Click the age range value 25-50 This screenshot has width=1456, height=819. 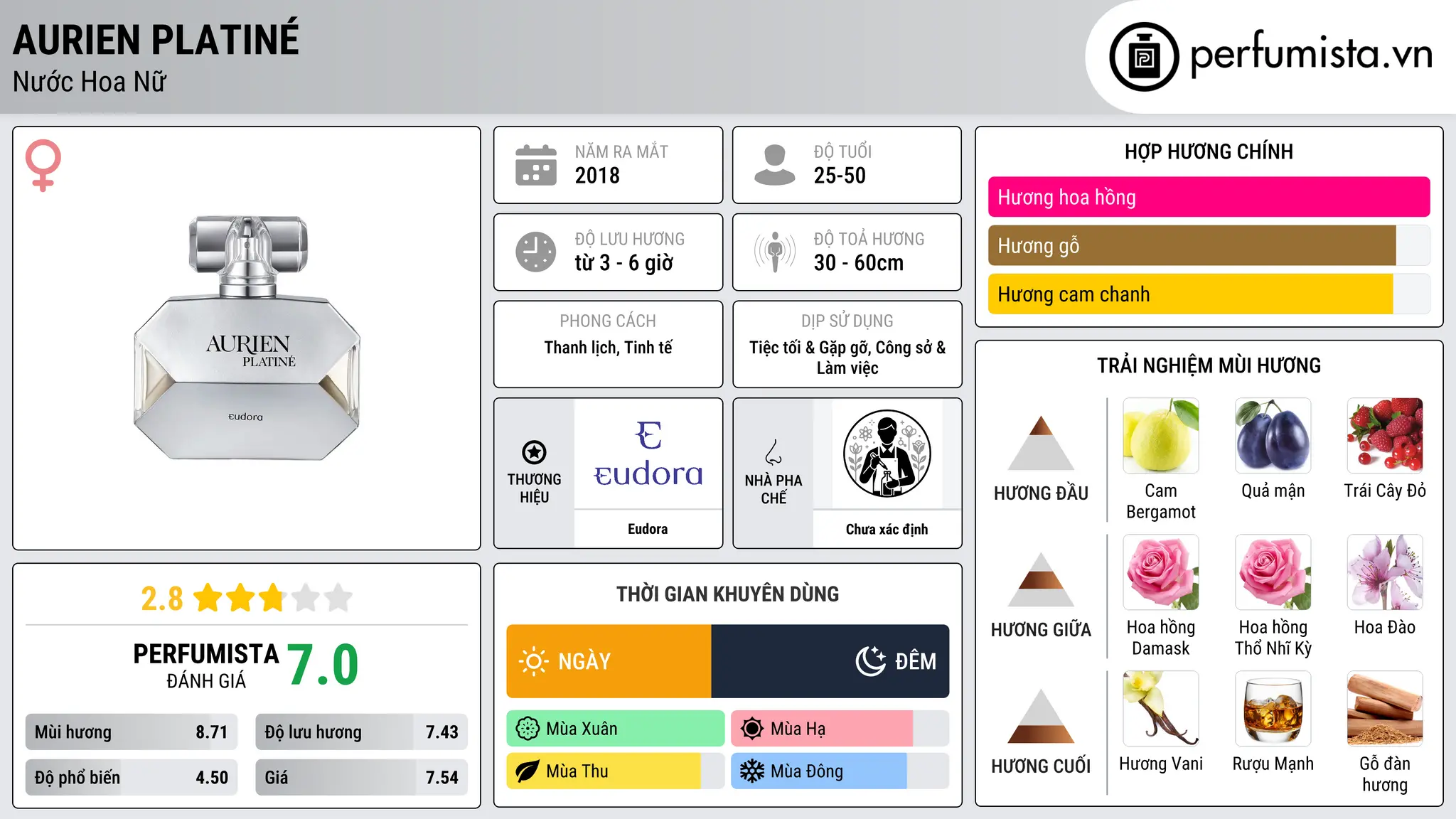(840, 176)
